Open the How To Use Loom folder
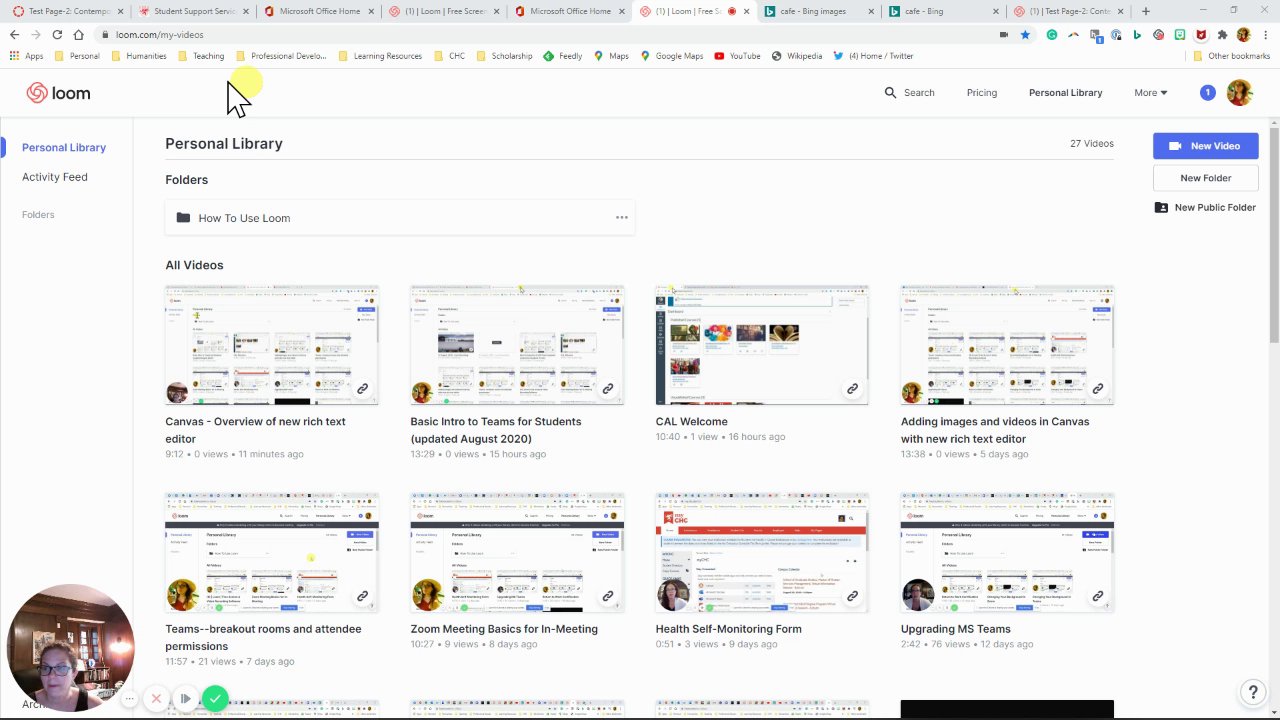This screenshot has height=720, width=1280. 400,218
